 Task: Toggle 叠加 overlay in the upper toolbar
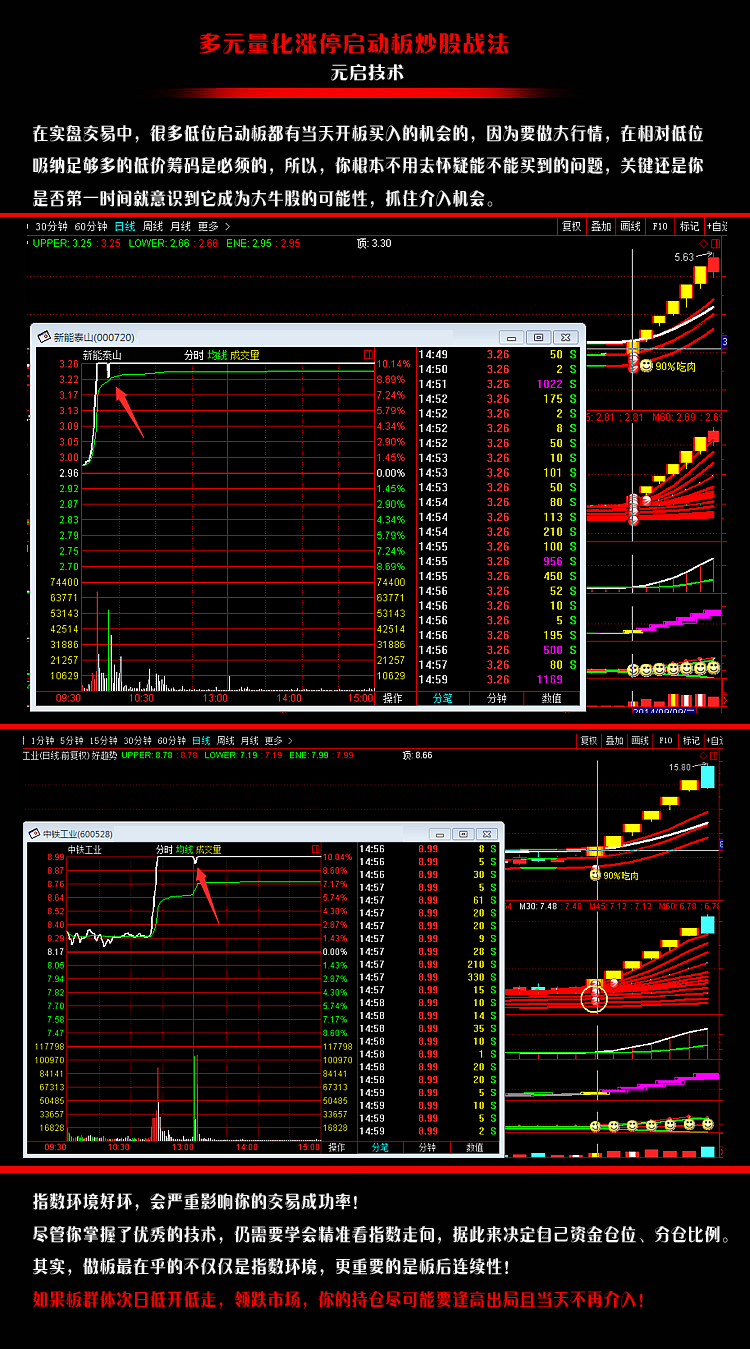[600, 227]
